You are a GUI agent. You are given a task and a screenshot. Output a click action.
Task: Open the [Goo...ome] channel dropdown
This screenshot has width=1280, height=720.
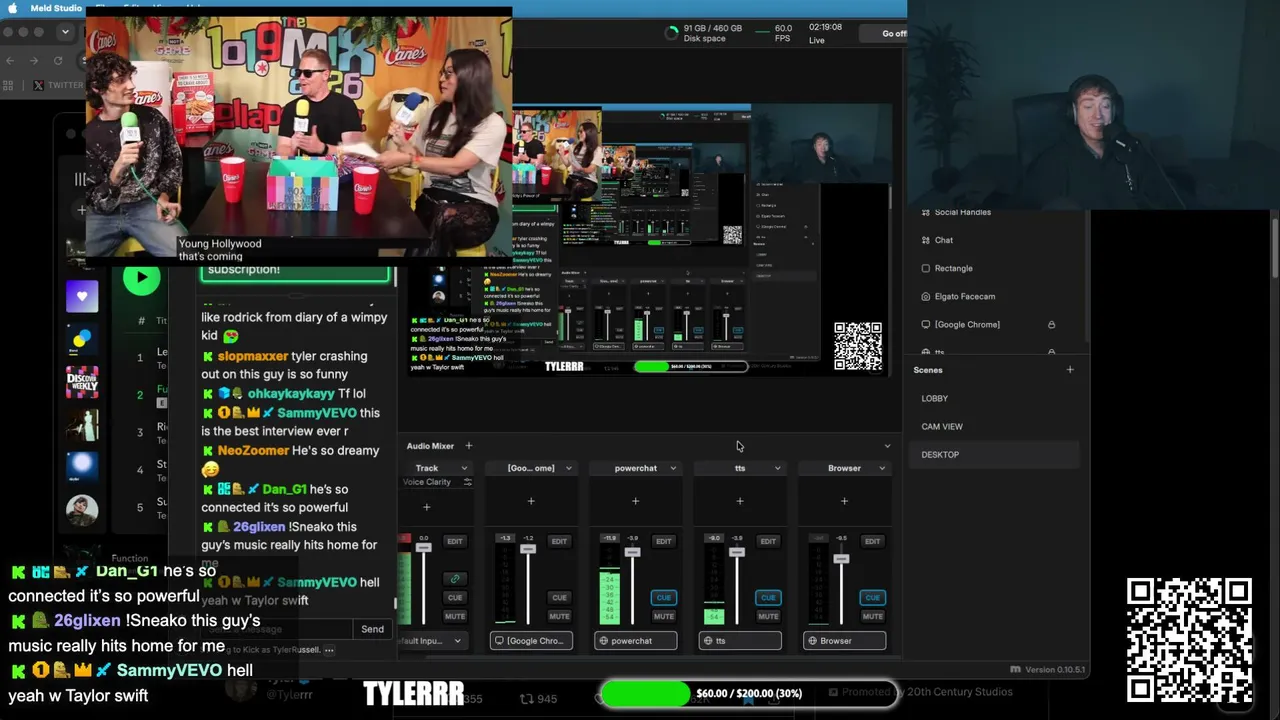(x=568, y=468)
